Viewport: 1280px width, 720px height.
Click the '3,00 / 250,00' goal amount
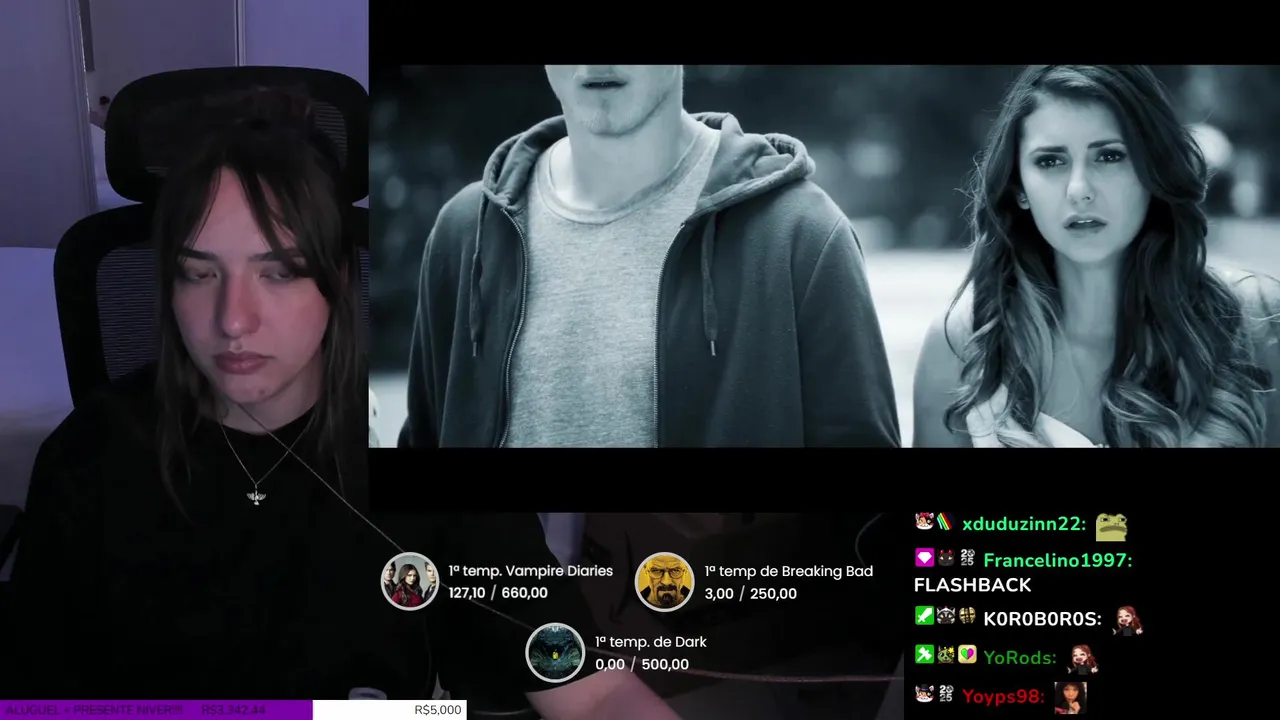pos(750,594)
